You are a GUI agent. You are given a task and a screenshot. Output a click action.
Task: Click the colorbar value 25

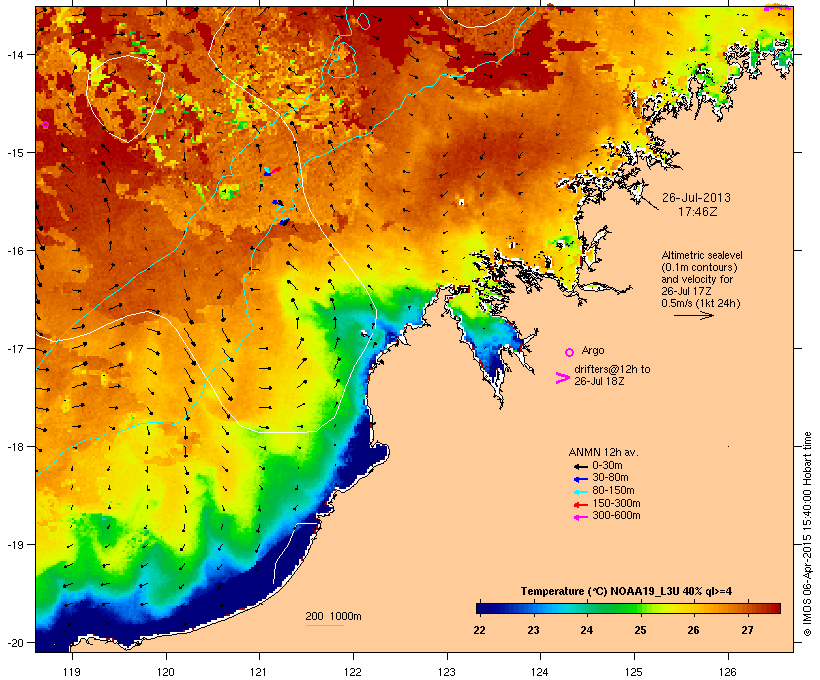click(x=640, y=630)
